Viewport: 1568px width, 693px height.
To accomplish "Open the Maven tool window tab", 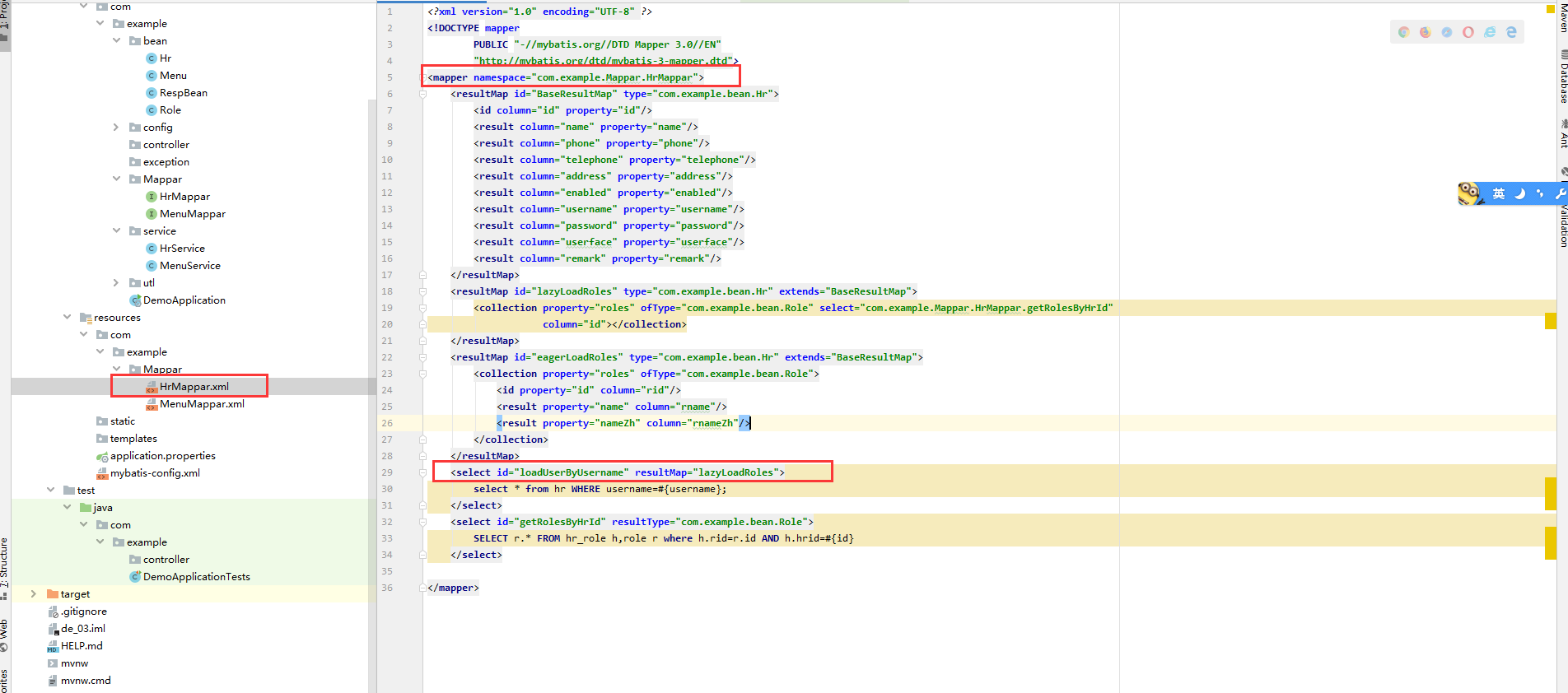I will click(x=1562, y=18).
